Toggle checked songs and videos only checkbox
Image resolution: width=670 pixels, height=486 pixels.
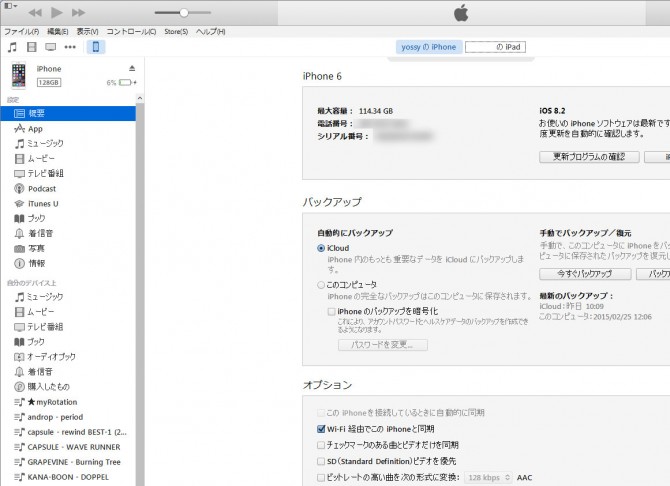point(321,445)
